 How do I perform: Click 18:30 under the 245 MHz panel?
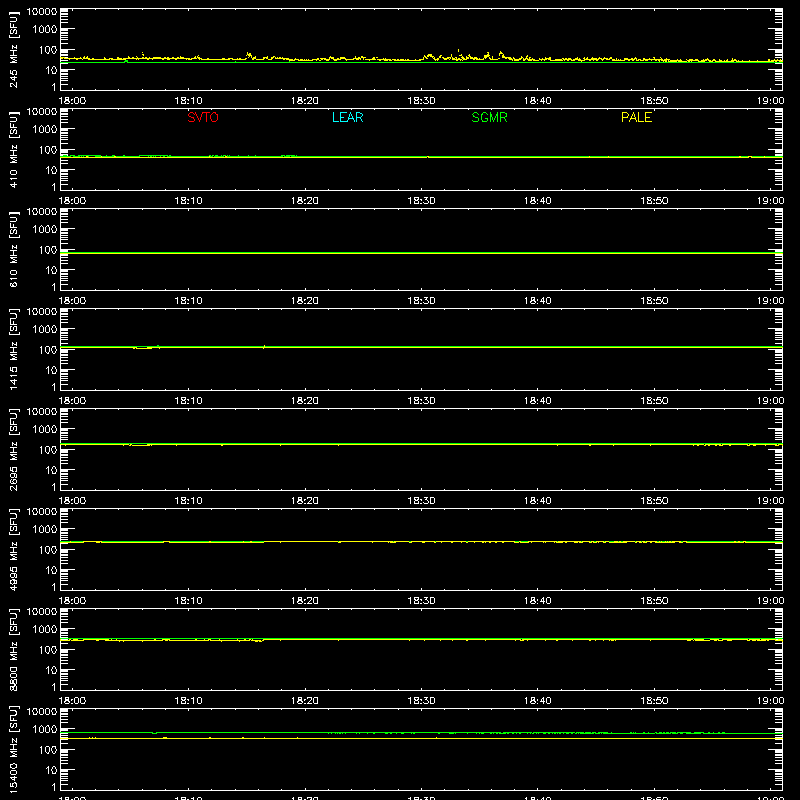coord(421,101)
